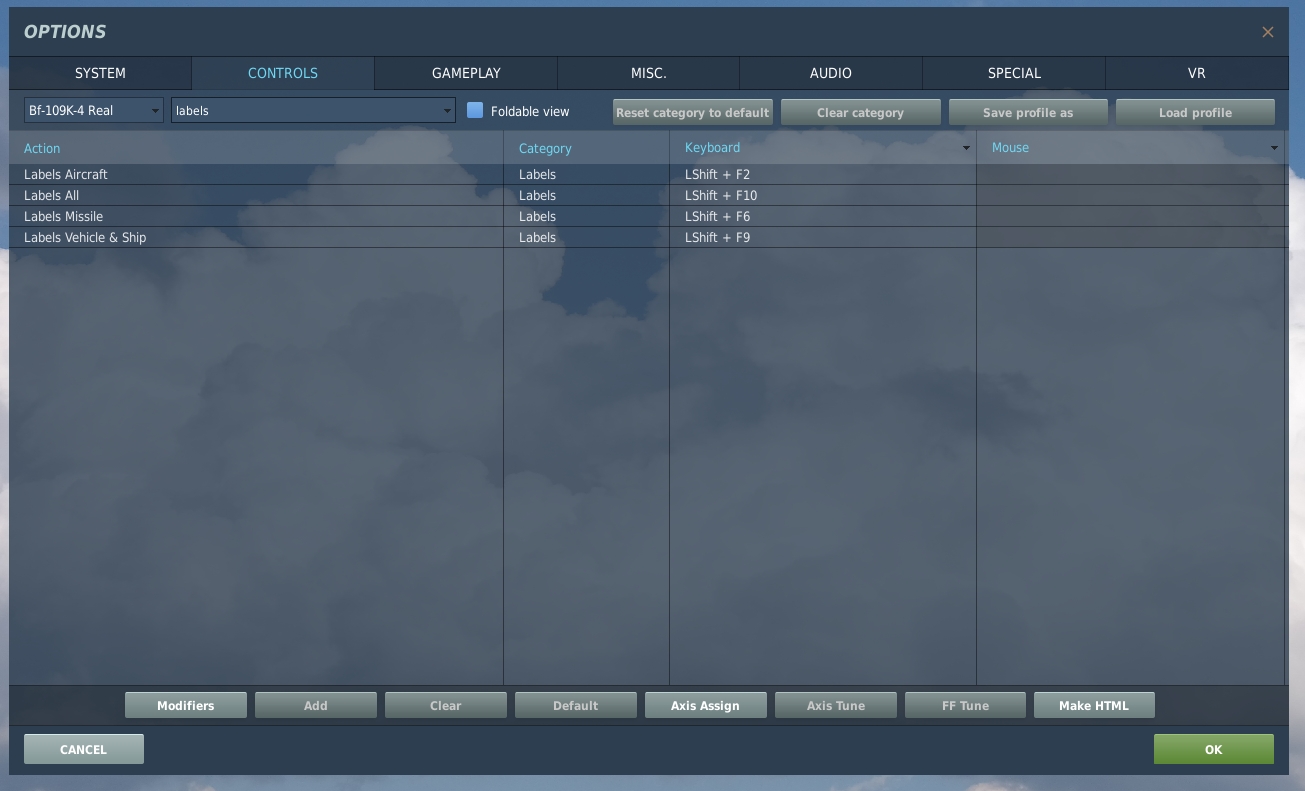Switch to the SYSTEM tab
The image size is (1305, 791).
(x=100, y=73)
